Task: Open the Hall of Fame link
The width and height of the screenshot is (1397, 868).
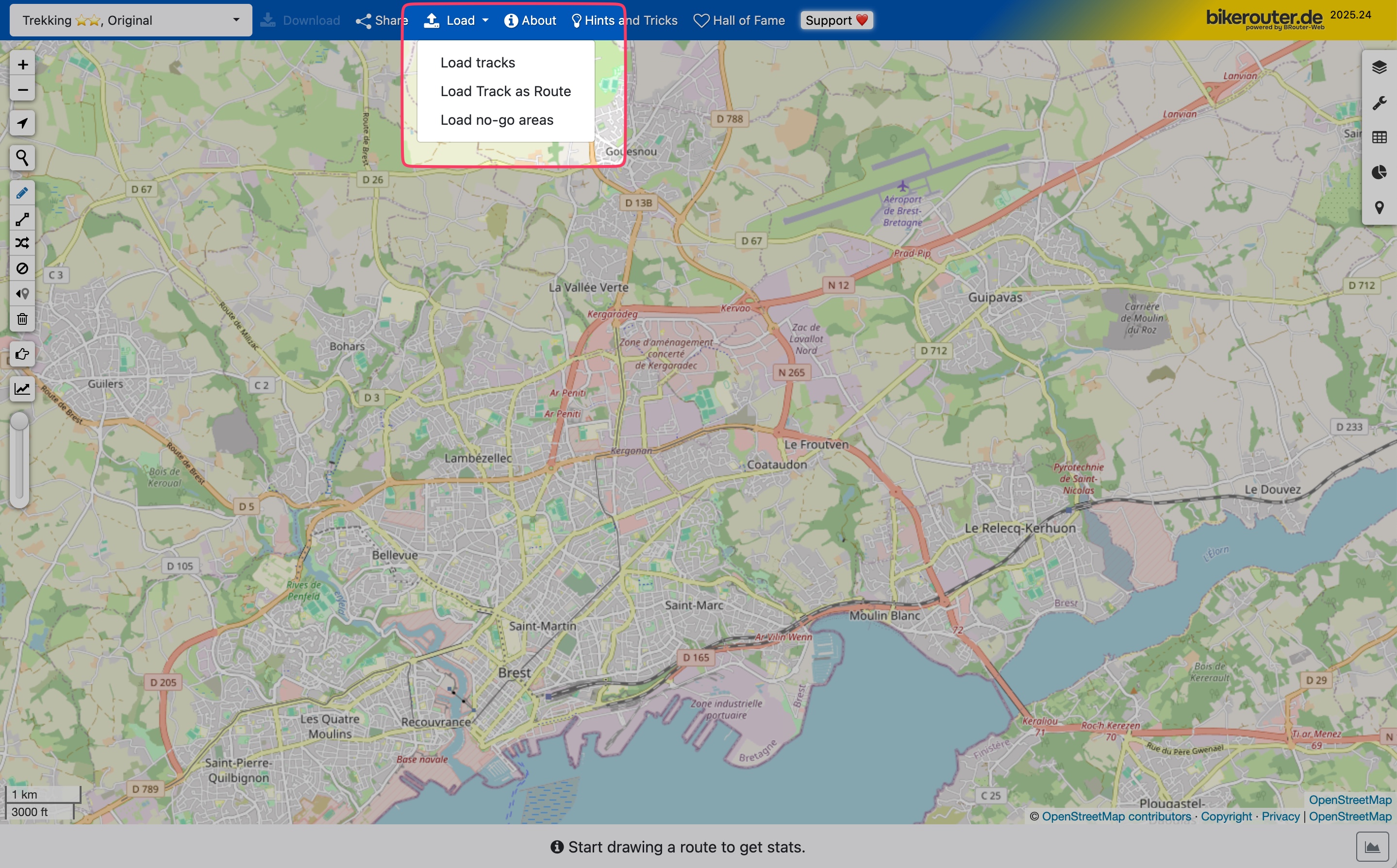Action: (739, 20)
